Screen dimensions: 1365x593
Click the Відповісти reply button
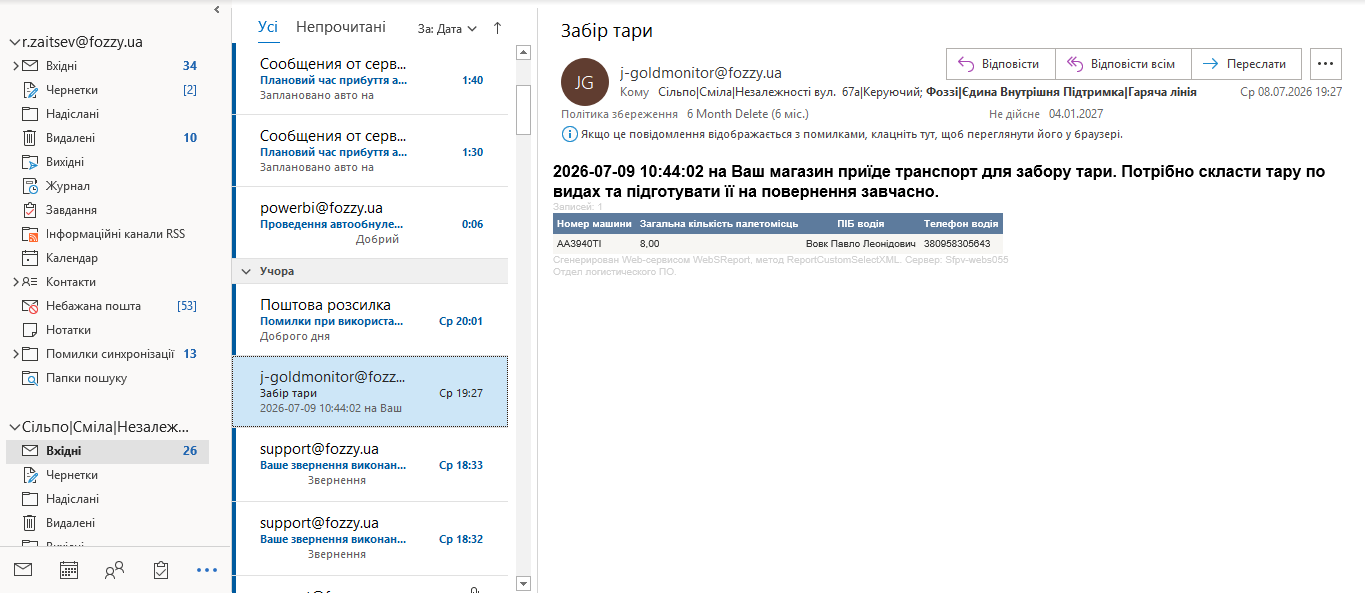pos(1001,64)
